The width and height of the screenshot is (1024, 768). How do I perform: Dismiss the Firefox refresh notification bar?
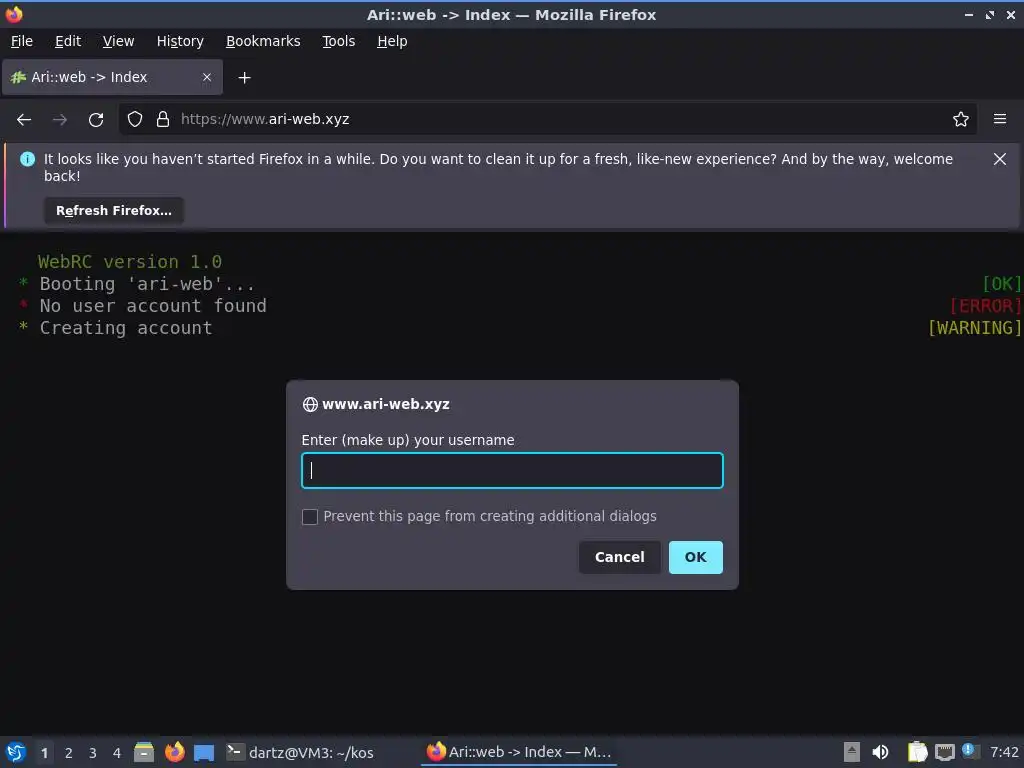click(999, 159)
